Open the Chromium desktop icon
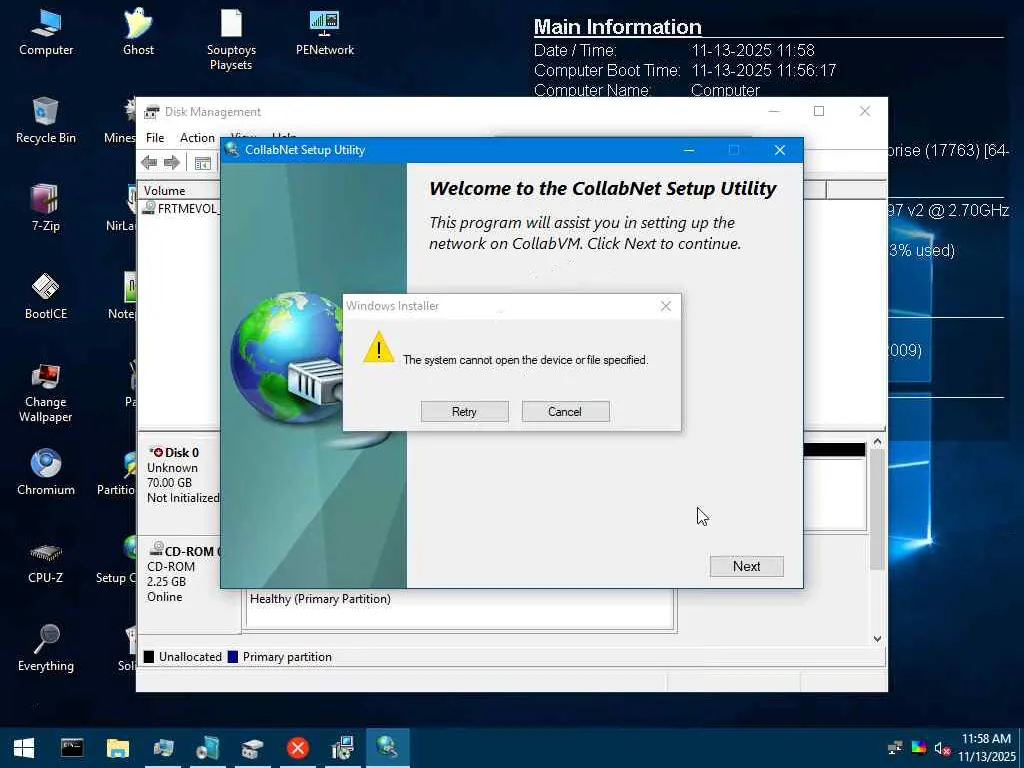The image size is (1024, 768). (x=46, y=472)
